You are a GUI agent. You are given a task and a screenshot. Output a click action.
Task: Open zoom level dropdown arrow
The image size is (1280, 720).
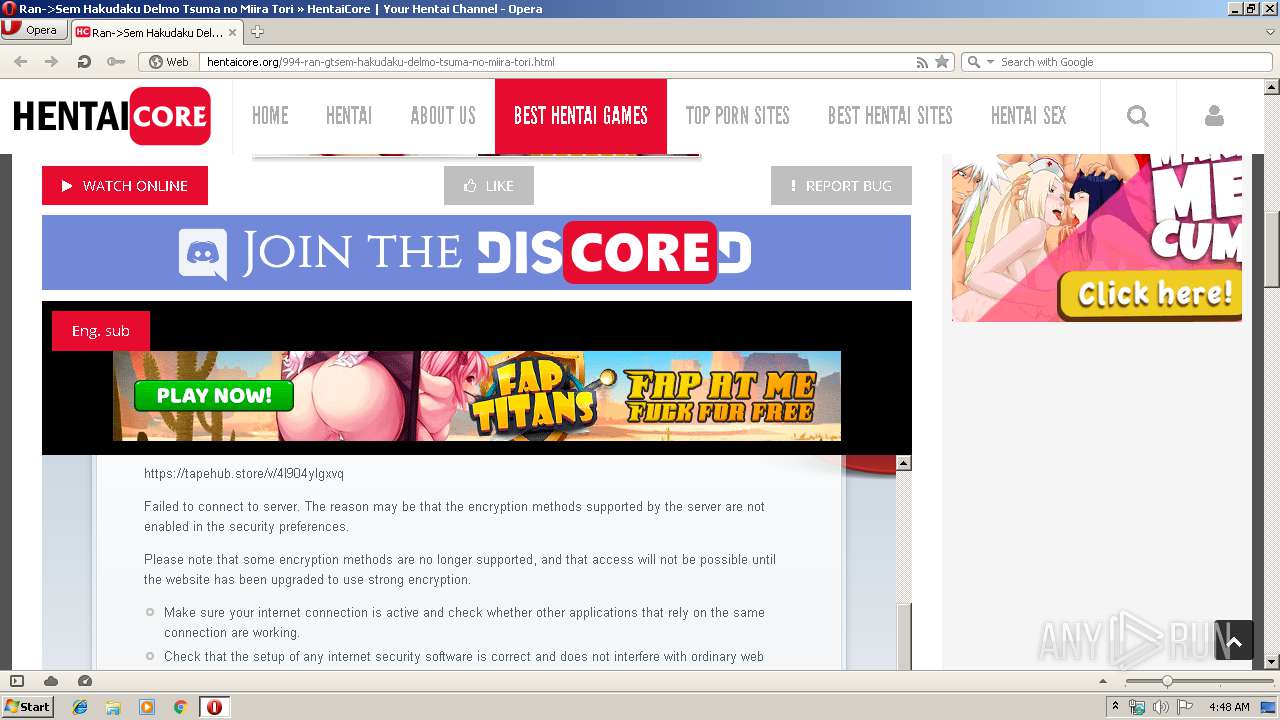coord(1104,681)
